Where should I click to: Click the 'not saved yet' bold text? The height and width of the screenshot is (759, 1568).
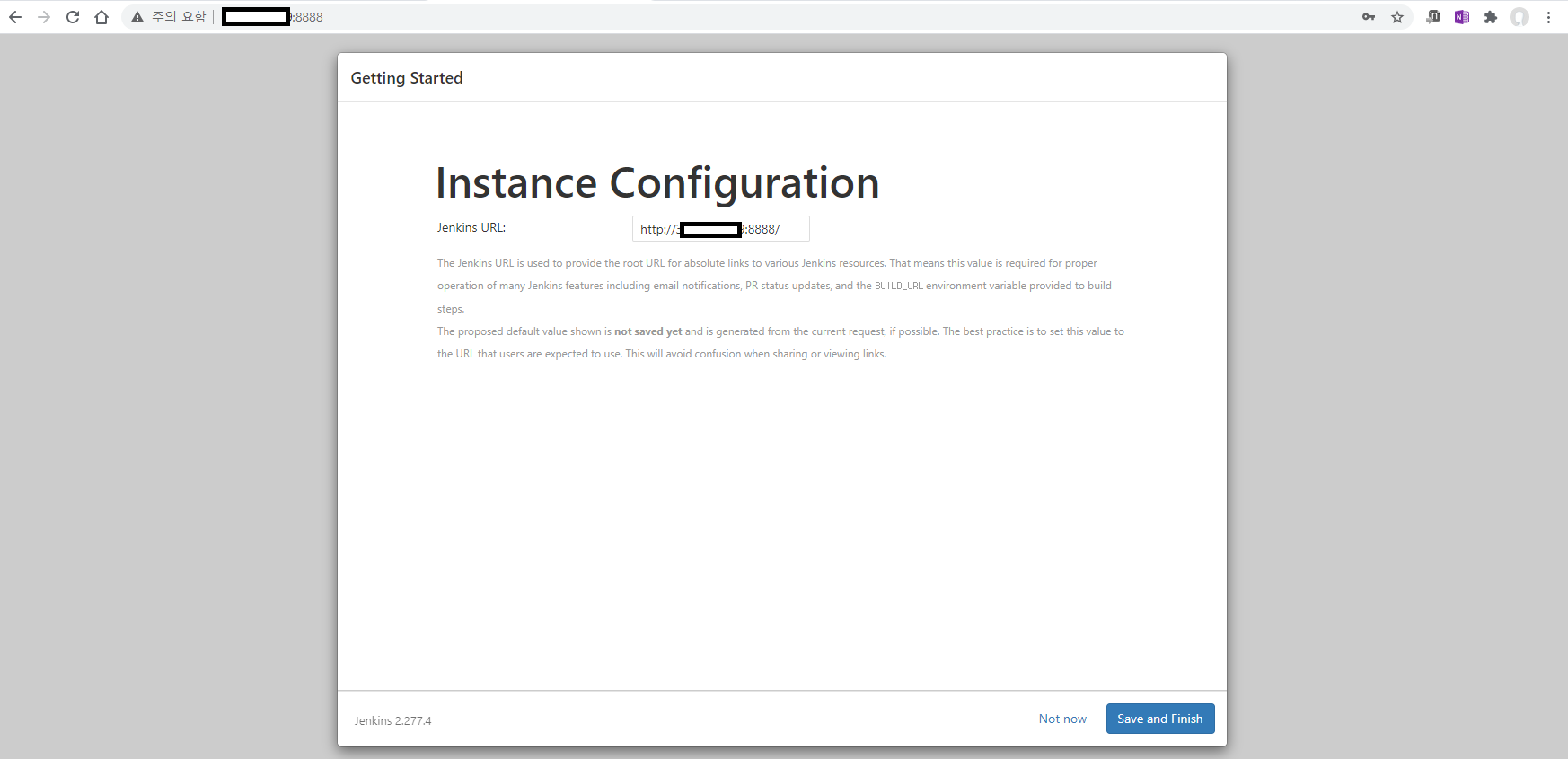647,331
